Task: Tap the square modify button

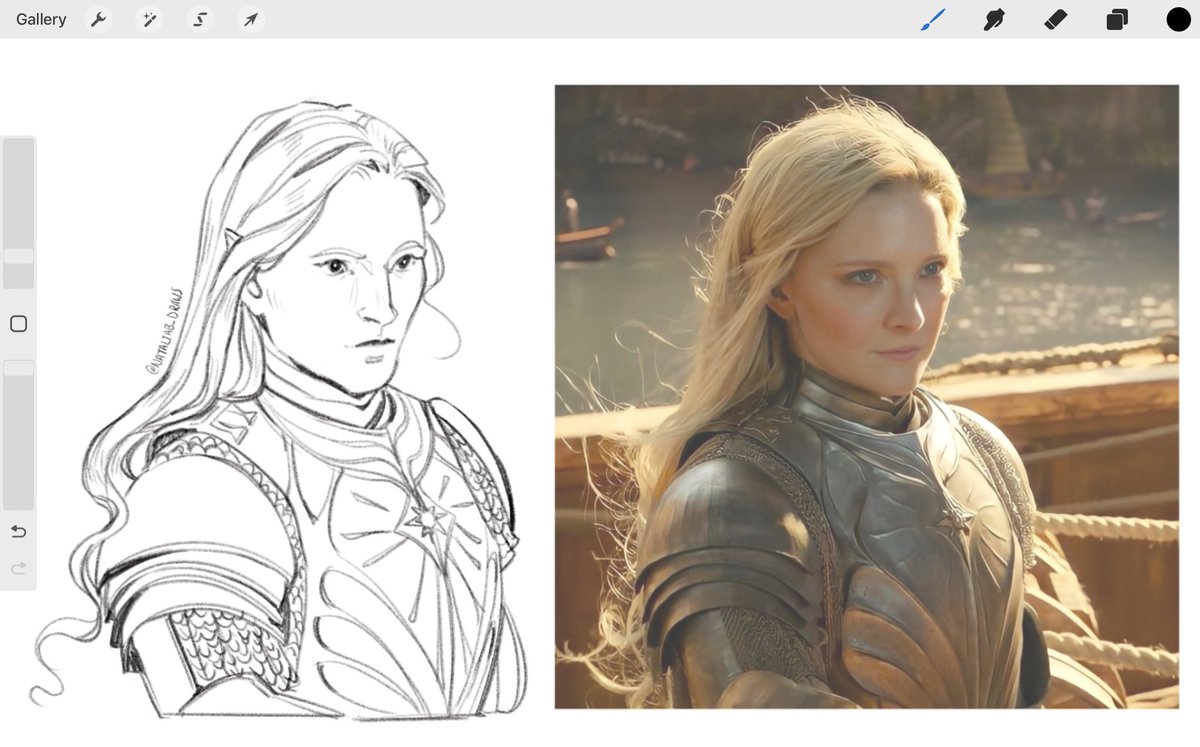Action: (18, 324)
